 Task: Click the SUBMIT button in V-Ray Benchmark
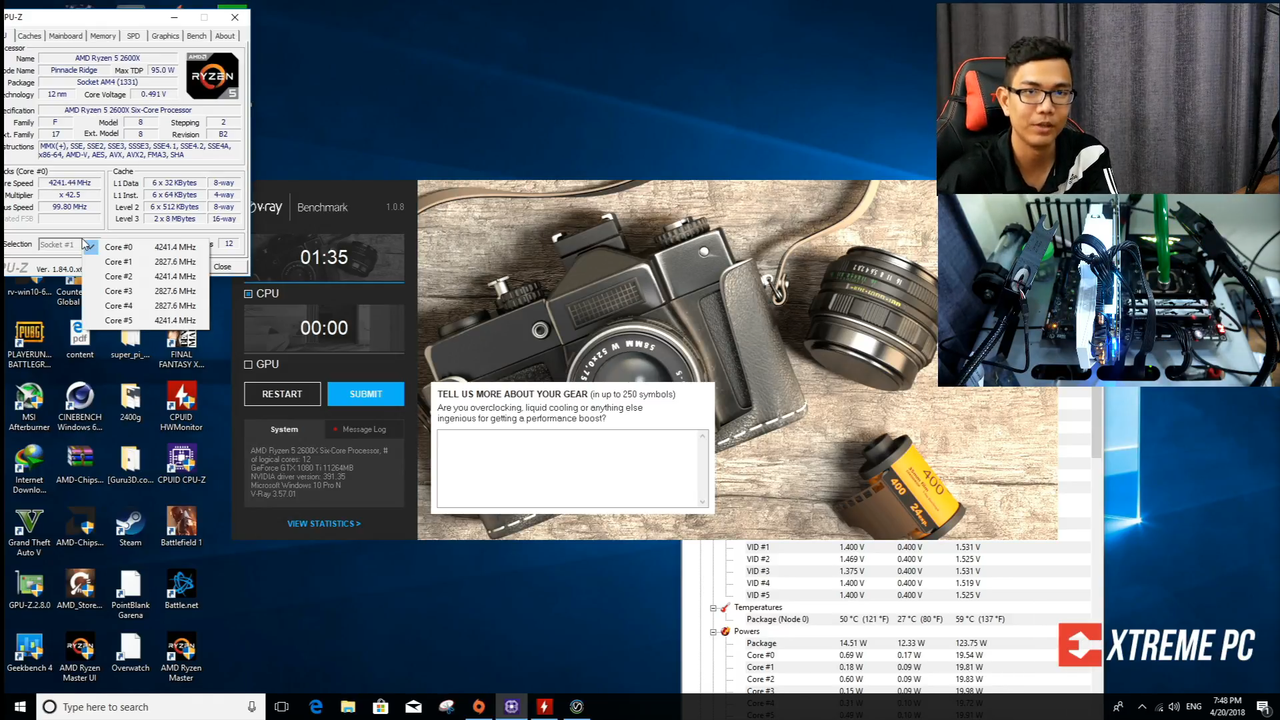(366, 394)
